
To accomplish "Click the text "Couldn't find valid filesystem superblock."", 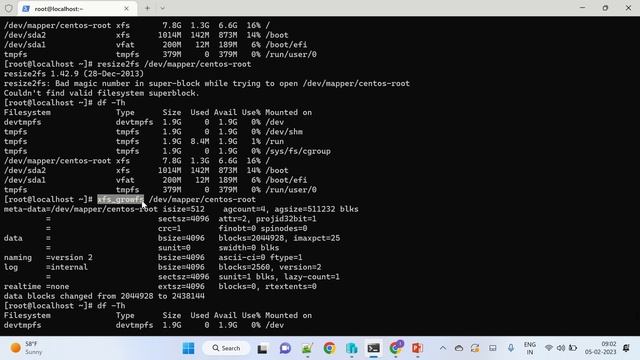I will pyautogui.click(x=102, y=93).
